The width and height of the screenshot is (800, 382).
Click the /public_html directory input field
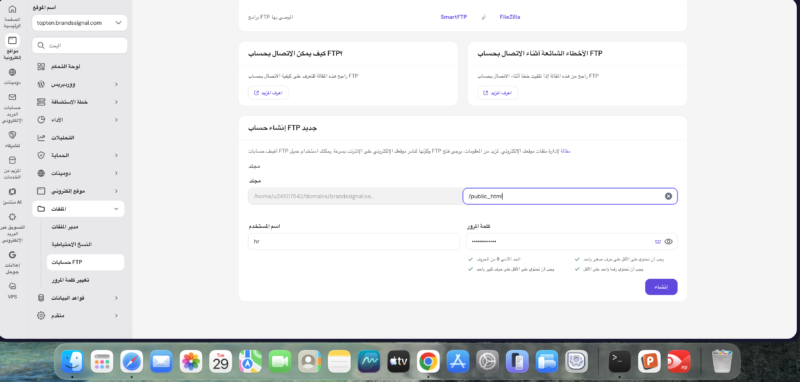570,196
